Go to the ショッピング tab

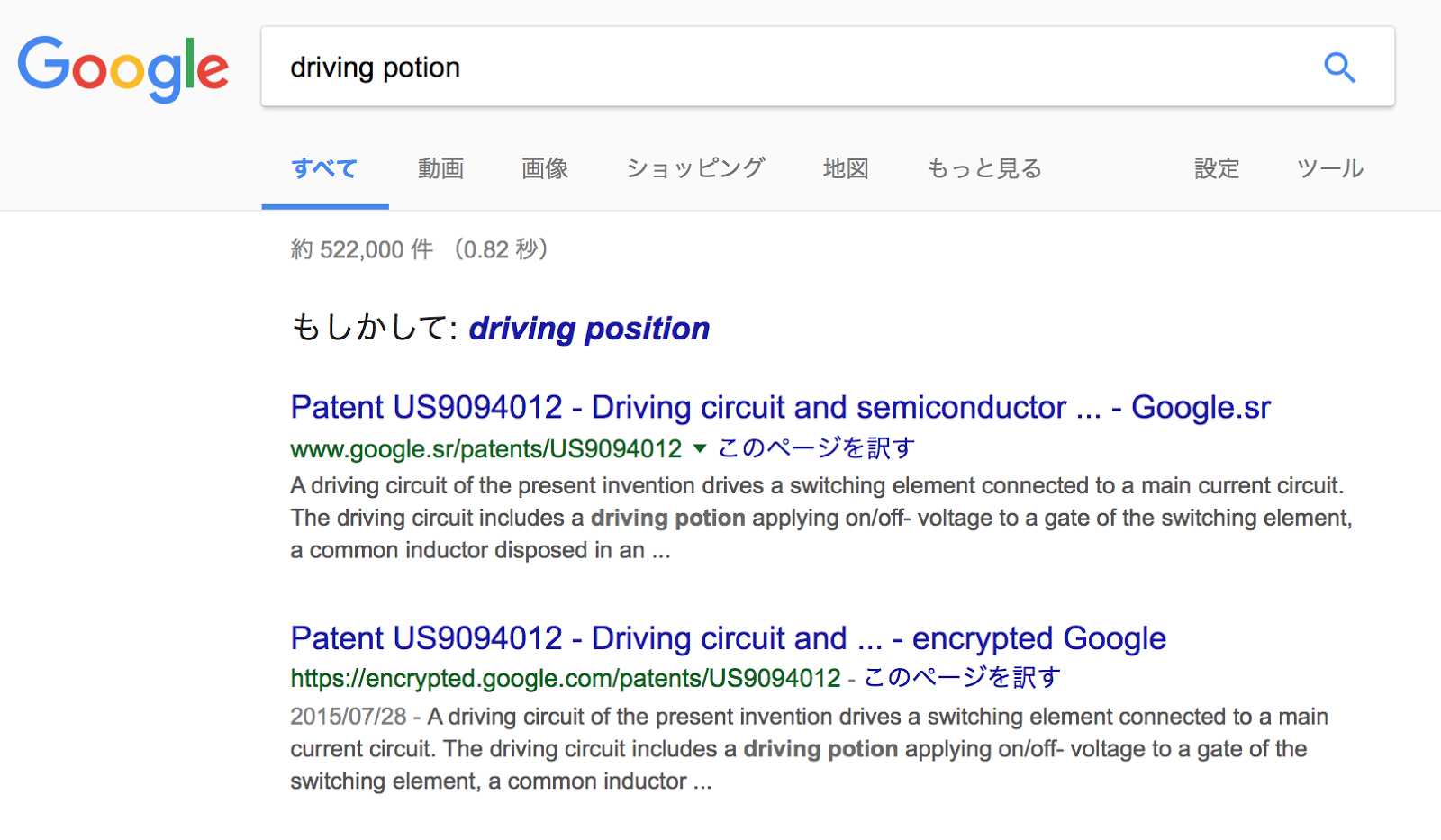695,168
